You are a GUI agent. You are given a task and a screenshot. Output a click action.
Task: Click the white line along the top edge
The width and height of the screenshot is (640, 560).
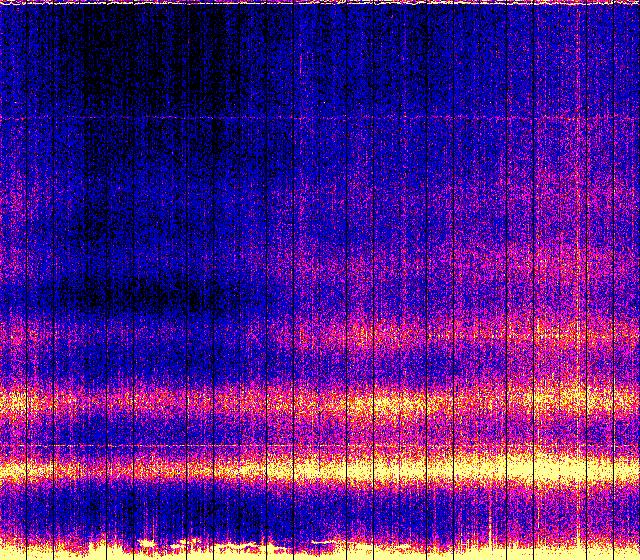(320, 3)
